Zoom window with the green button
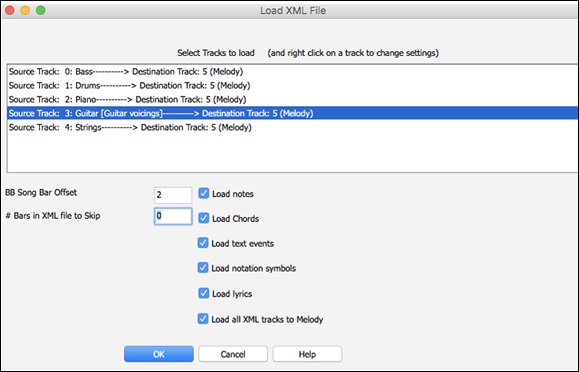579x372 pixels. (x=41, y=10)
